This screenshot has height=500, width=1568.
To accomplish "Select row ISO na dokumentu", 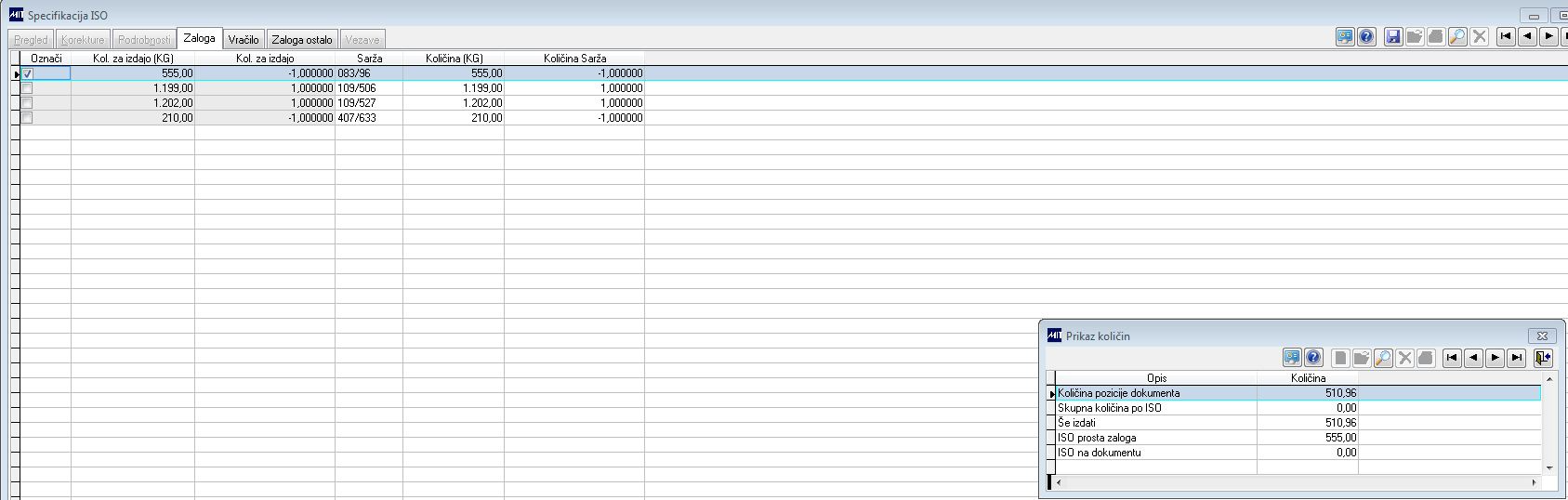I will (1298, 453).
